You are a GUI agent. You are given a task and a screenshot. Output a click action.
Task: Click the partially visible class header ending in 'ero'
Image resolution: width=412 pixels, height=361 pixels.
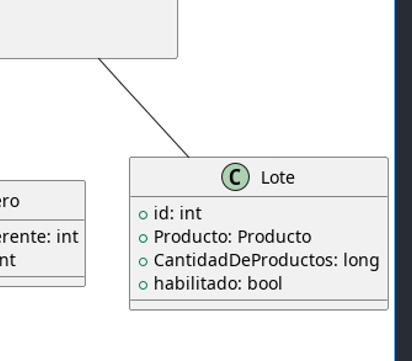pos(43,201)
